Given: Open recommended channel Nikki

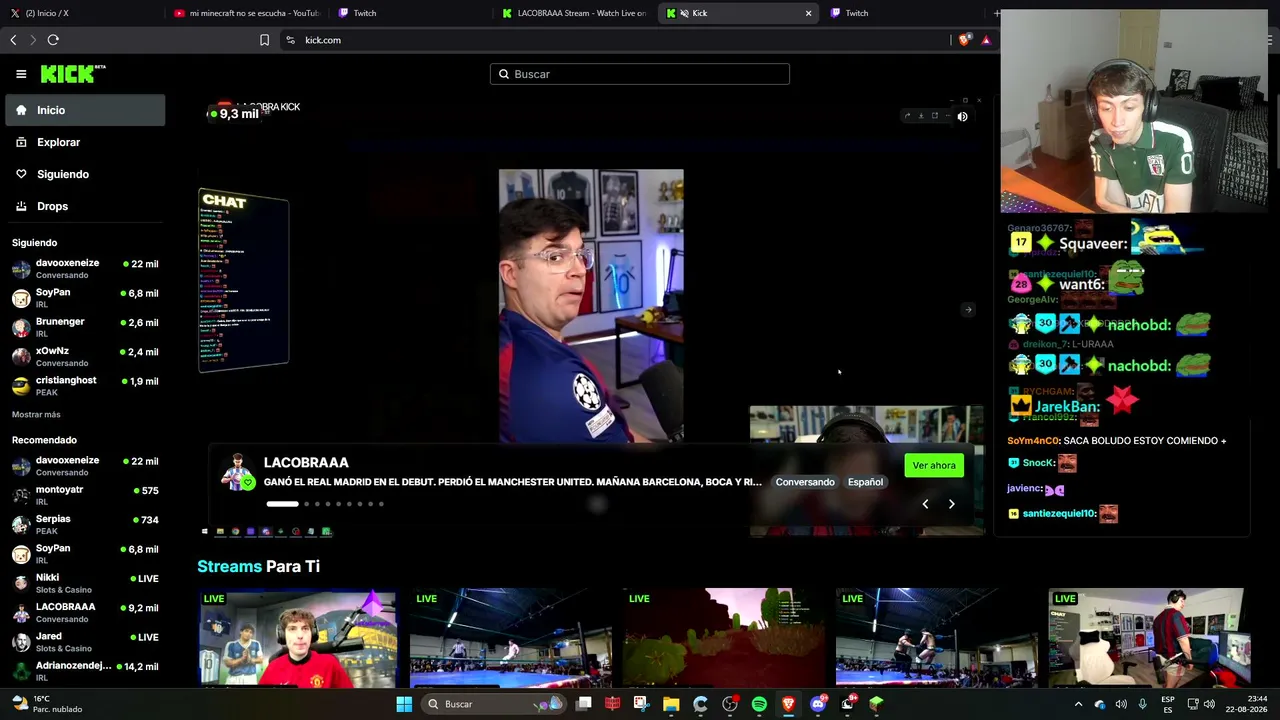Looking at the screenshot, I should click(x=85, y=583).
